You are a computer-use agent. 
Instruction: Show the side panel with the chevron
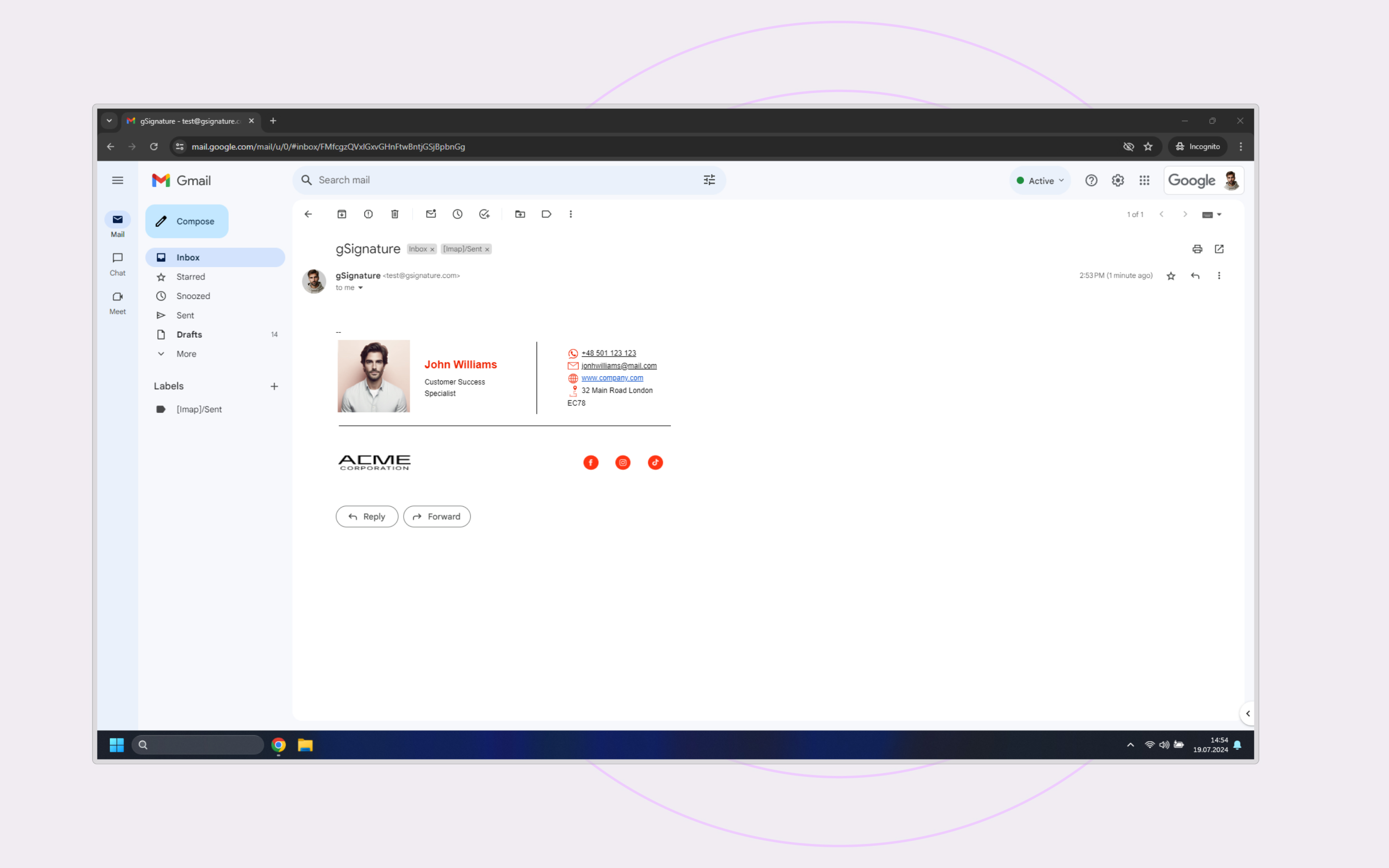(x=1247, y=714)
